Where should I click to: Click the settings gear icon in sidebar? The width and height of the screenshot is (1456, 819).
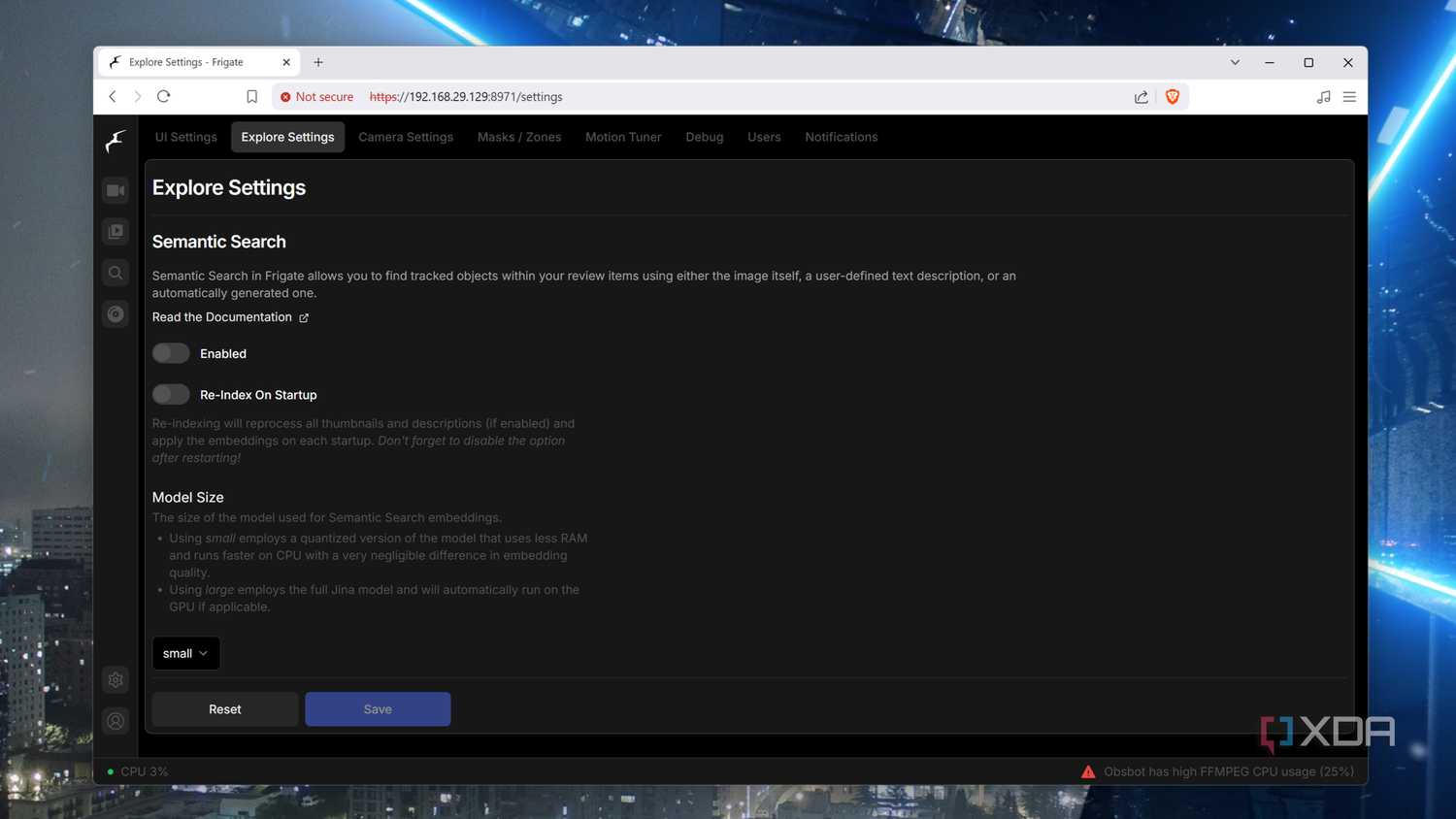click(116, 680)
